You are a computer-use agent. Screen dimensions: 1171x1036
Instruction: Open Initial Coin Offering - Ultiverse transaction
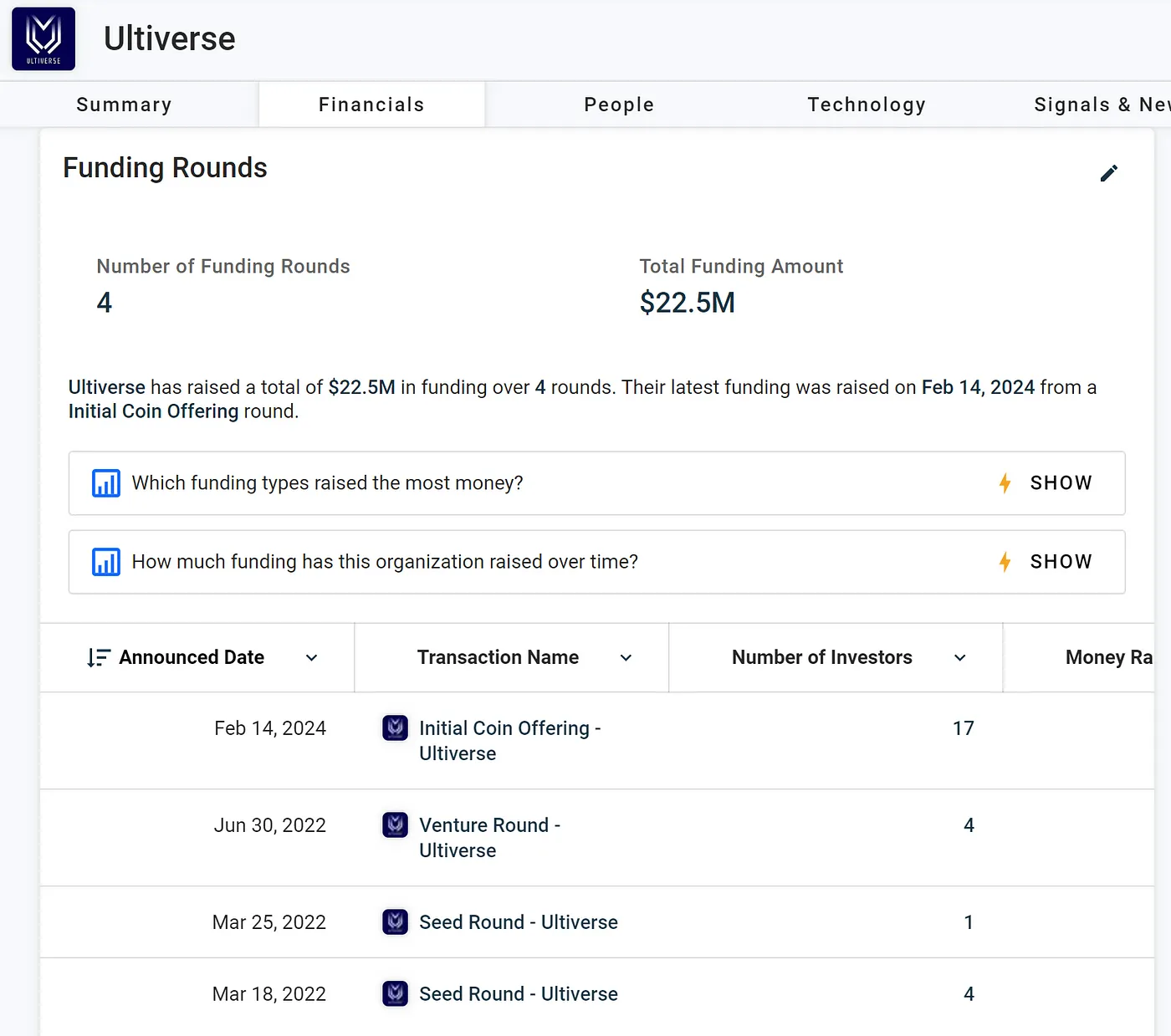pyautogui.click(x=510, y=741)
